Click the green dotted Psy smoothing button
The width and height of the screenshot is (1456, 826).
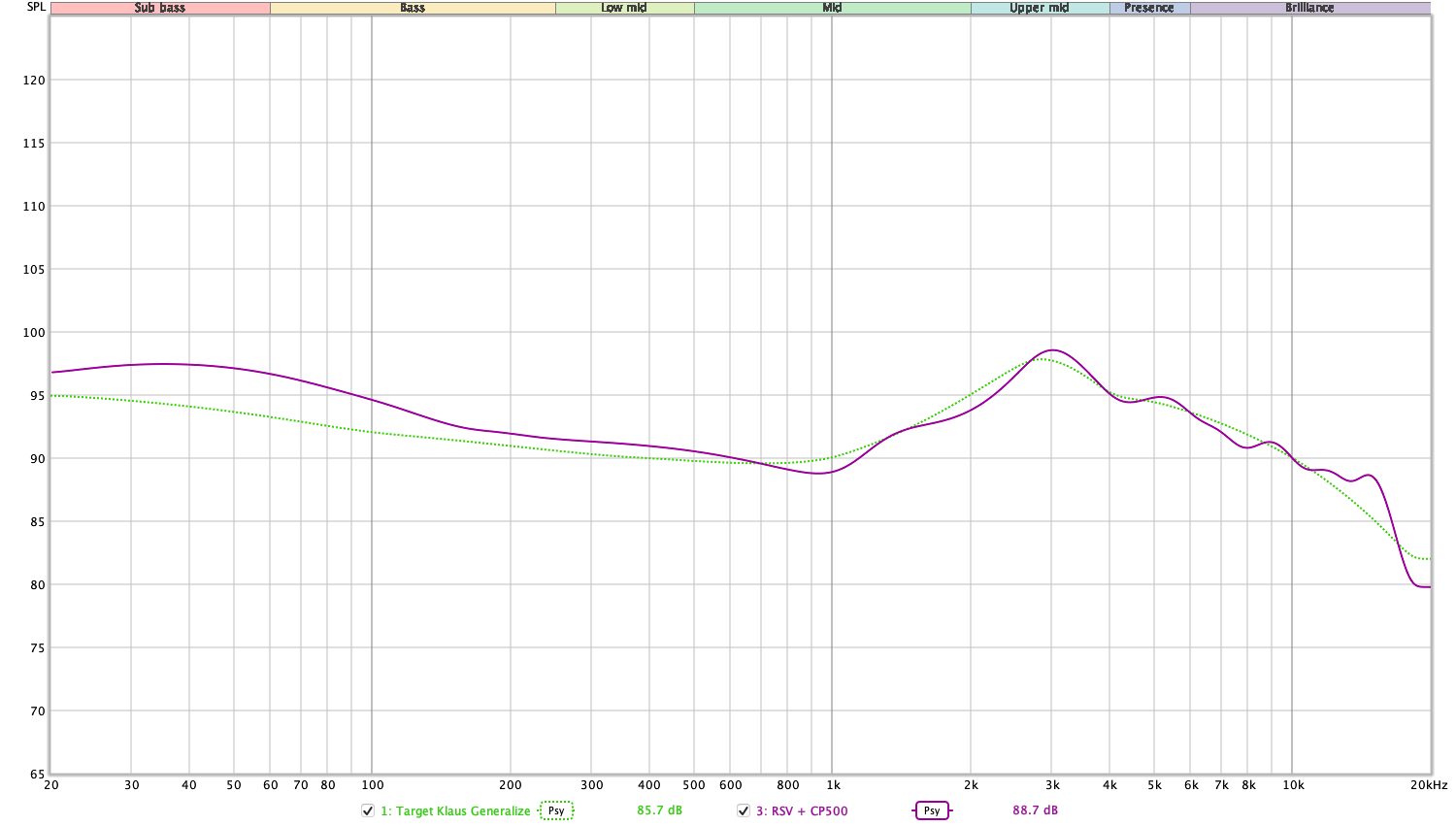556,810
